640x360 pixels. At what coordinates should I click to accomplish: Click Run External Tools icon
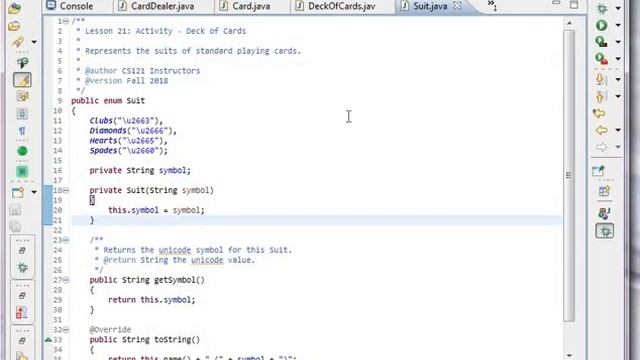click(602, 59)
